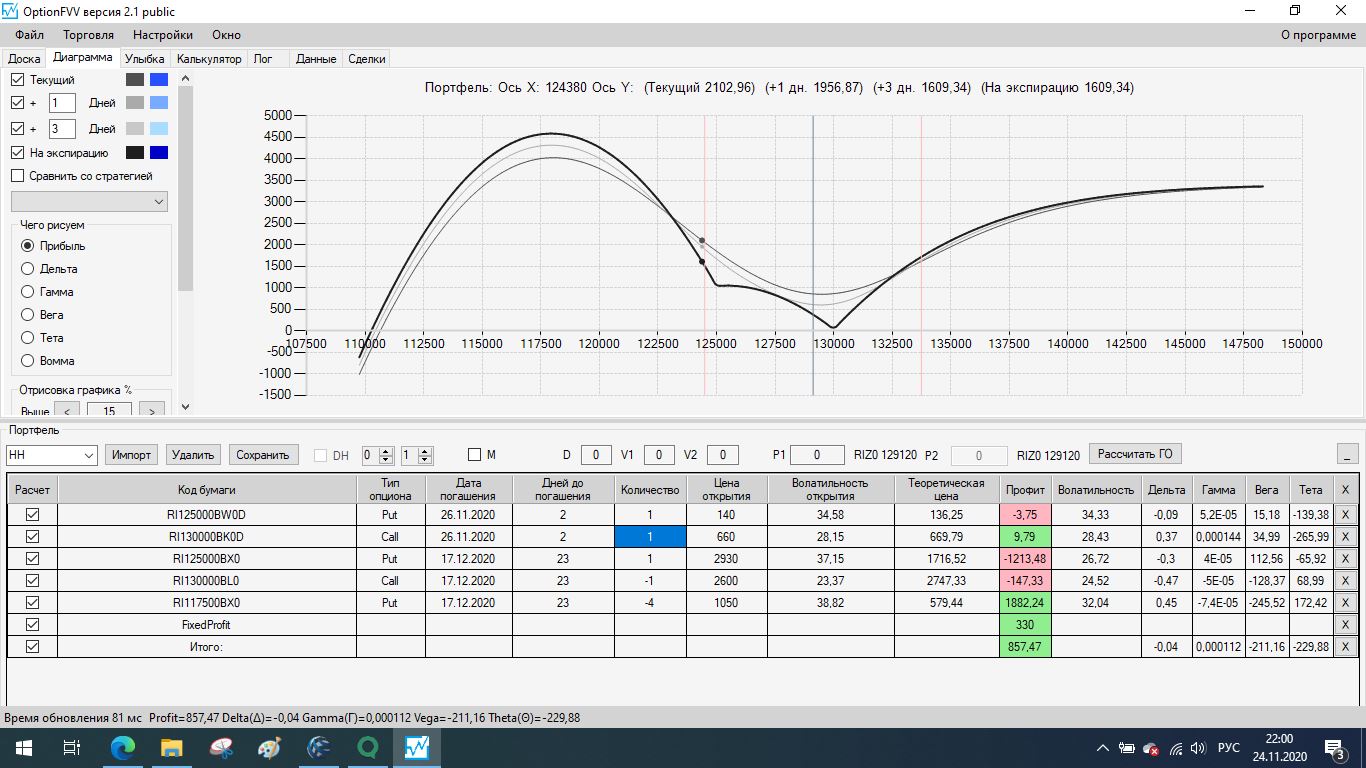1366x768 pixels.
Task: Open Task View on the taskbar
Action: (x=72, y=747)
